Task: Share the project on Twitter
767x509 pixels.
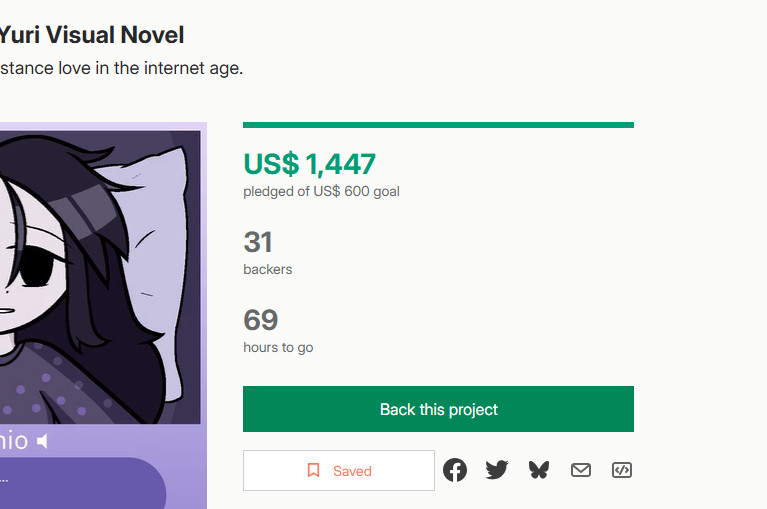Action: [497, 470]
